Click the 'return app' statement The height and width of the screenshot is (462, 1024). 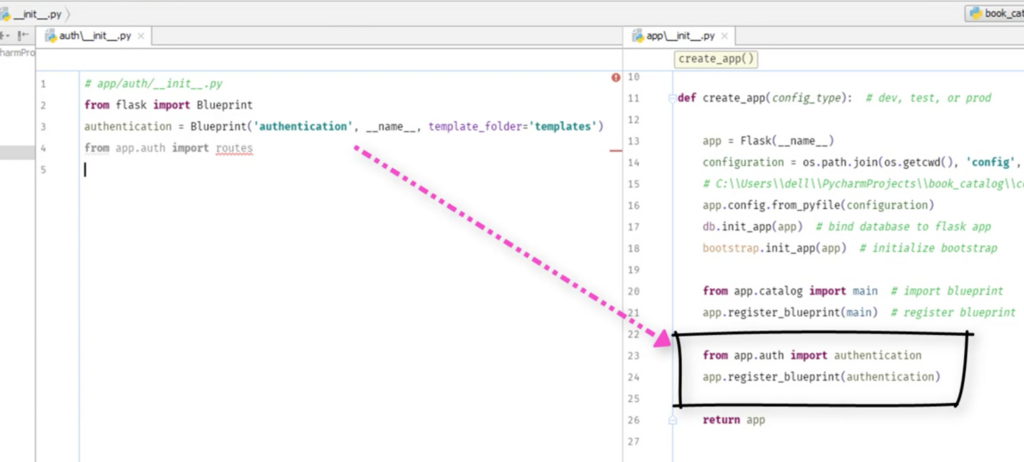[x=733, y=420]
